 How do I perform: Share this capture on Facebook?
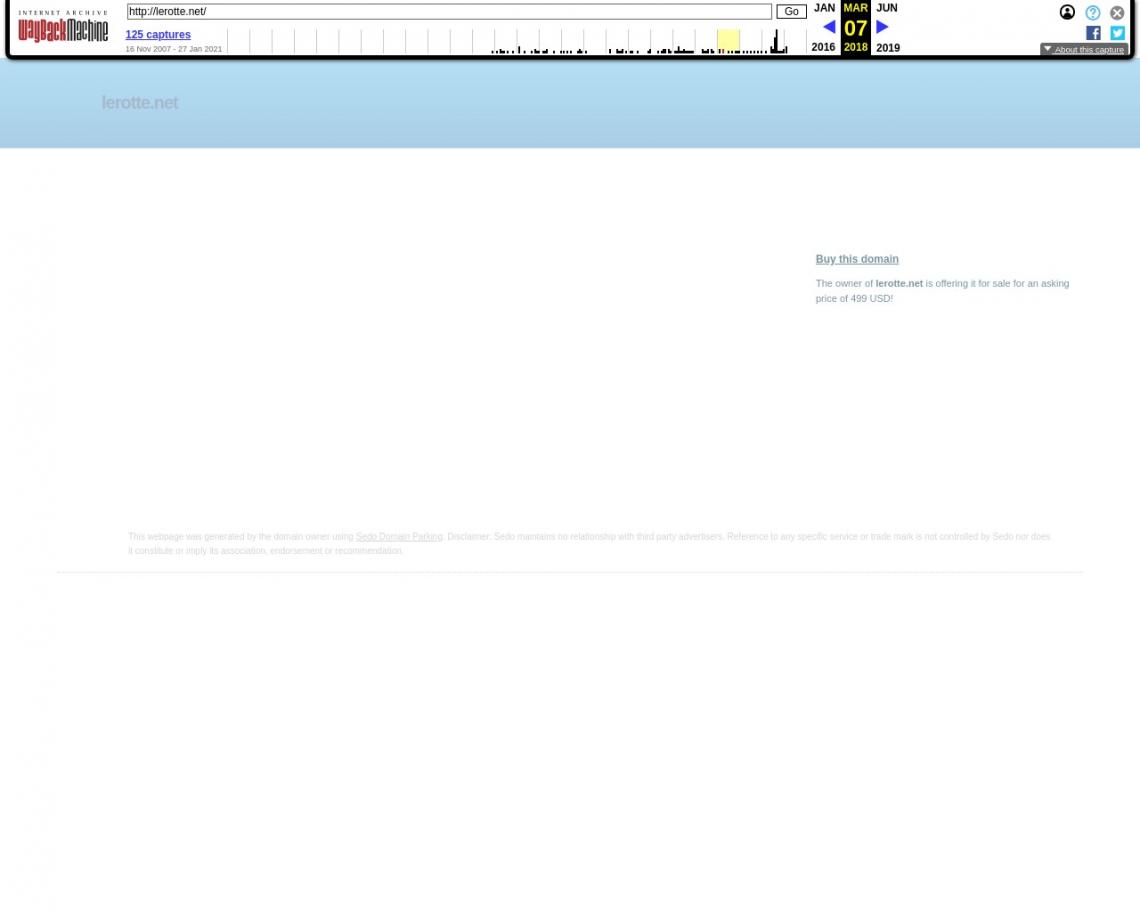point(1093,33)
